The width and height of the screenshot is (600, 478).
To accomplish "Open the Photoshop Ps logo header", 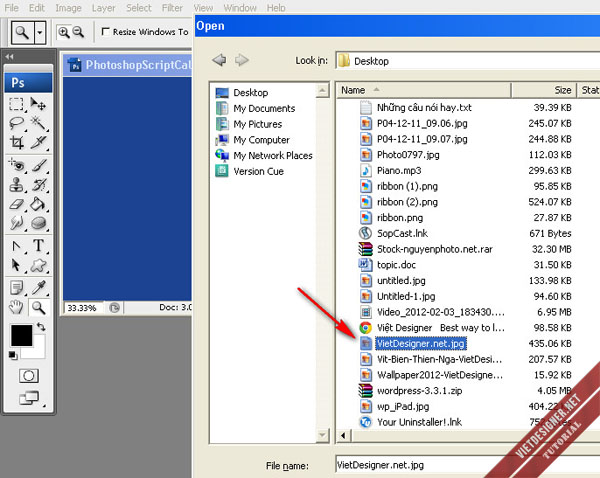I will click(x=28, y=83).
